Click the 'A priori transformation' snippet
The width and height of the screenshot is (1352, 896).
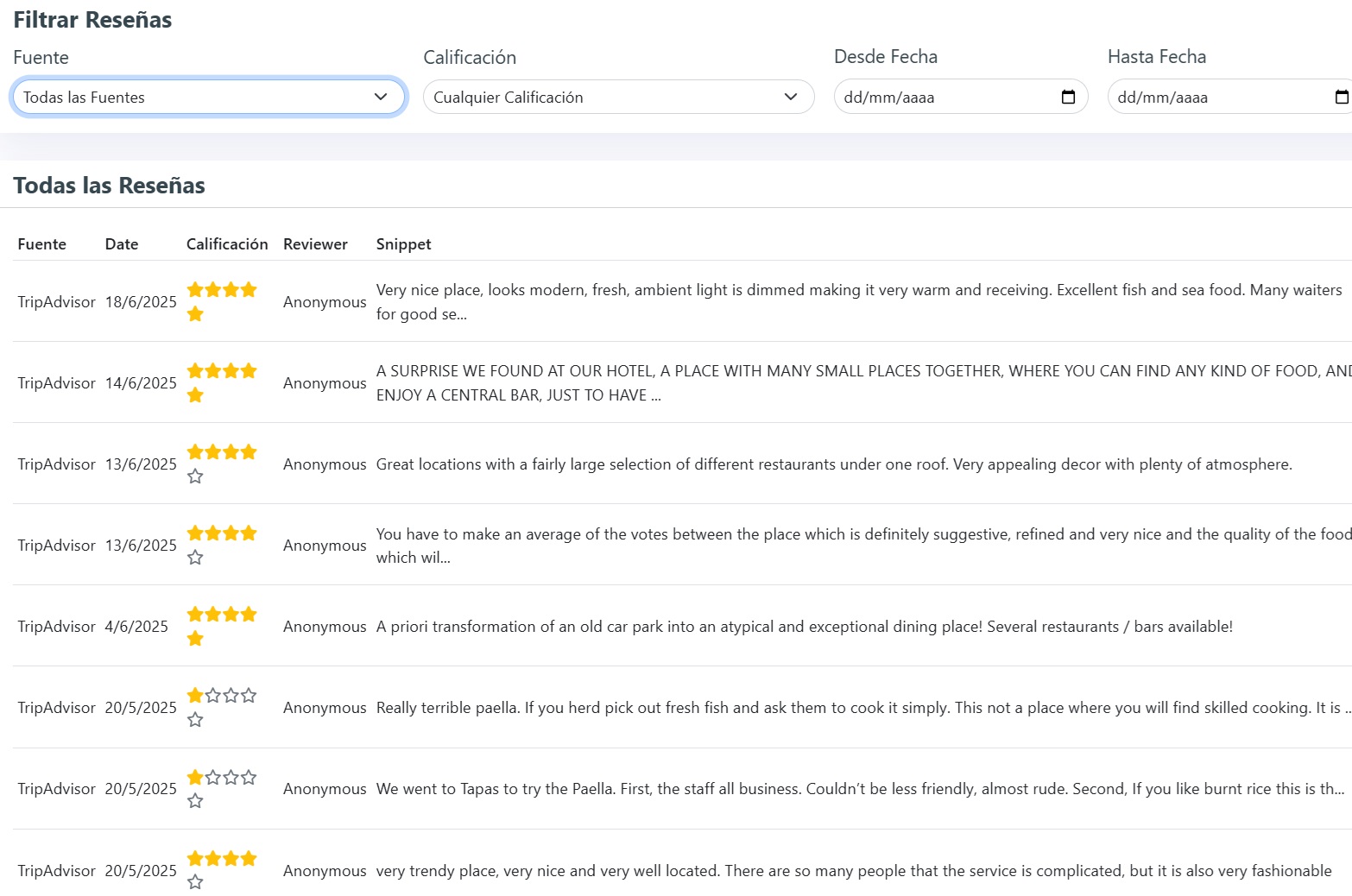click(805, 626)
